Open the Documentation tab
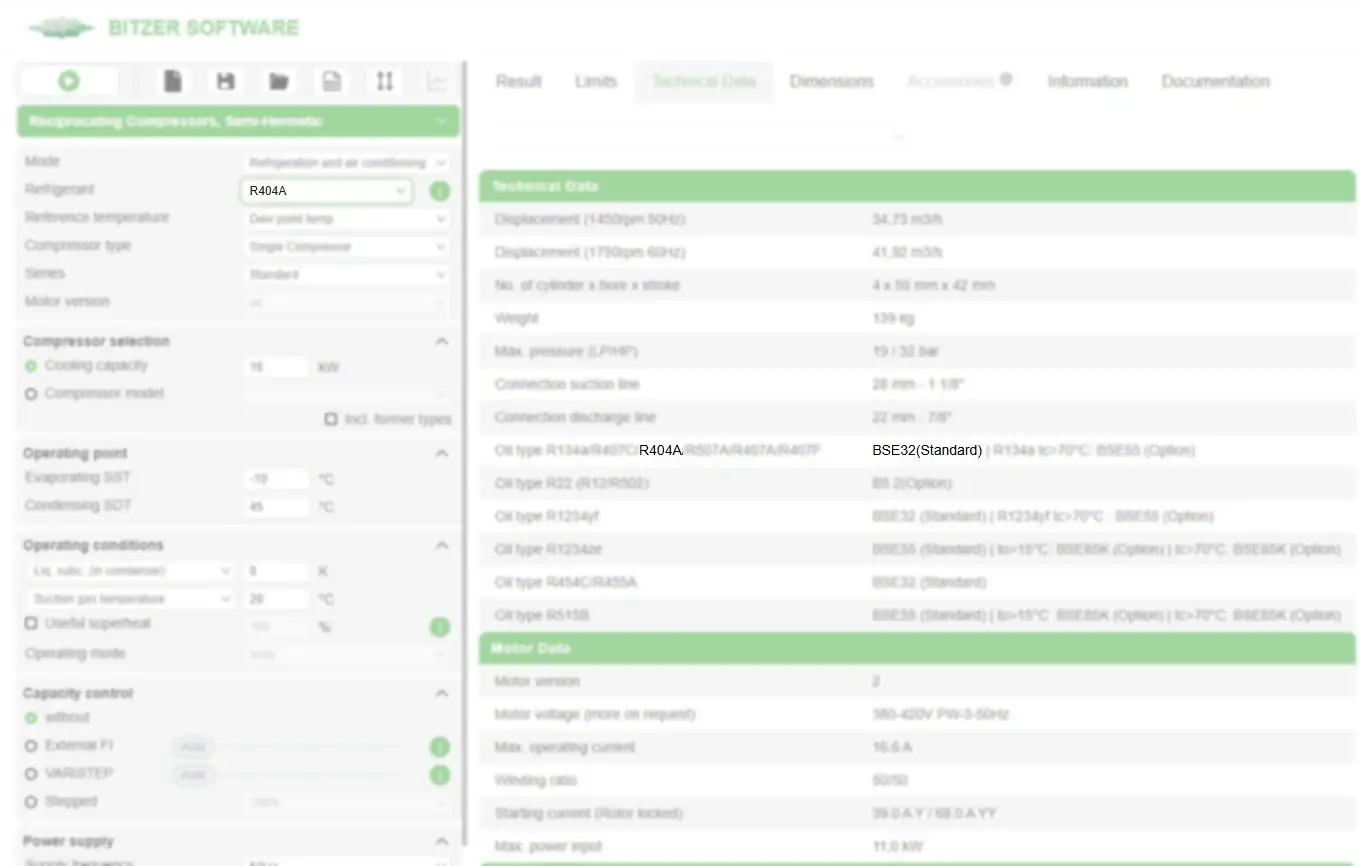 [1216, 82]
